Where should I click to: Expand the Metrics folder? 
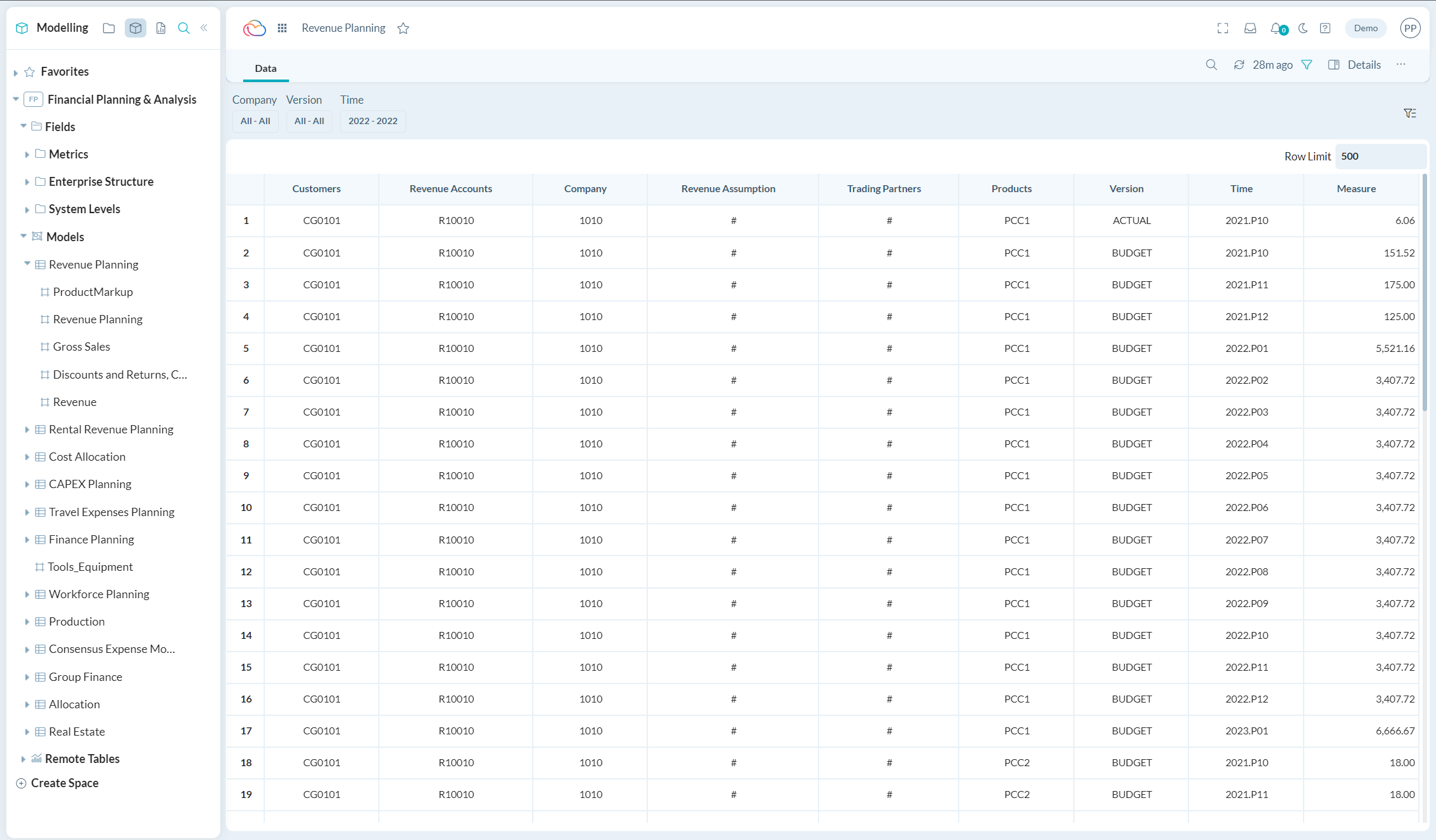[x=27, y=154]
